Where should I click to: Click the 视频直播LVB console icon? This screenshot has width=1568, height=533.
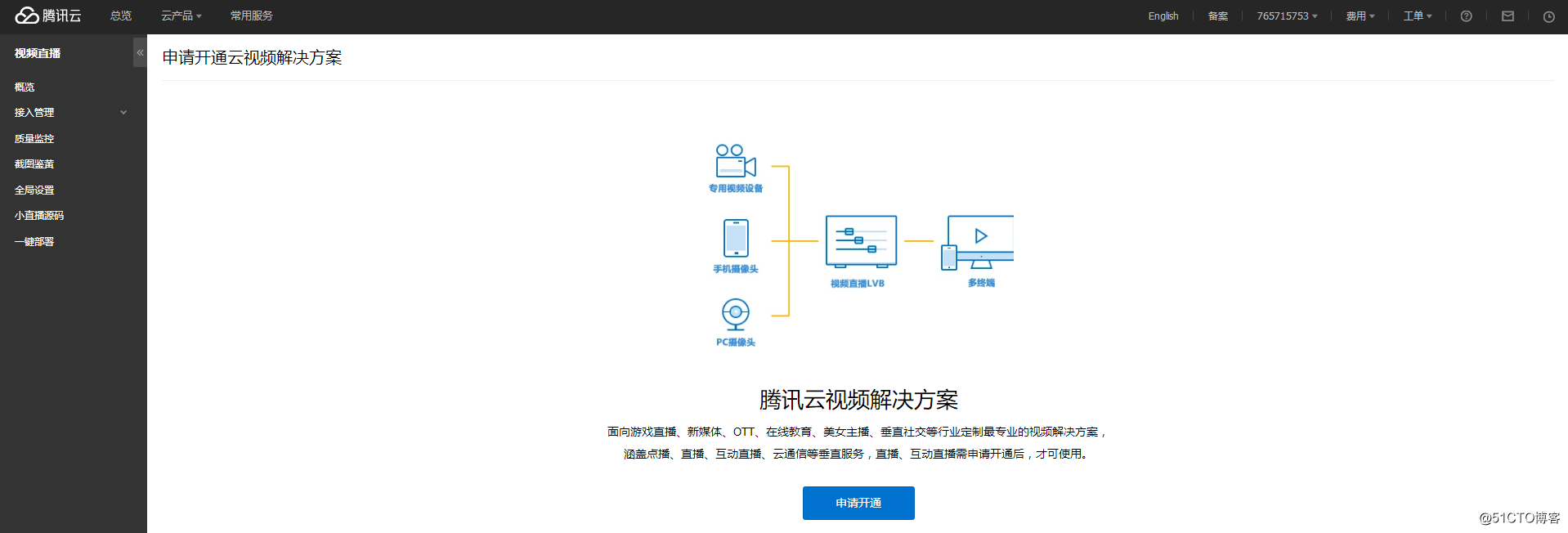[861, 241]
